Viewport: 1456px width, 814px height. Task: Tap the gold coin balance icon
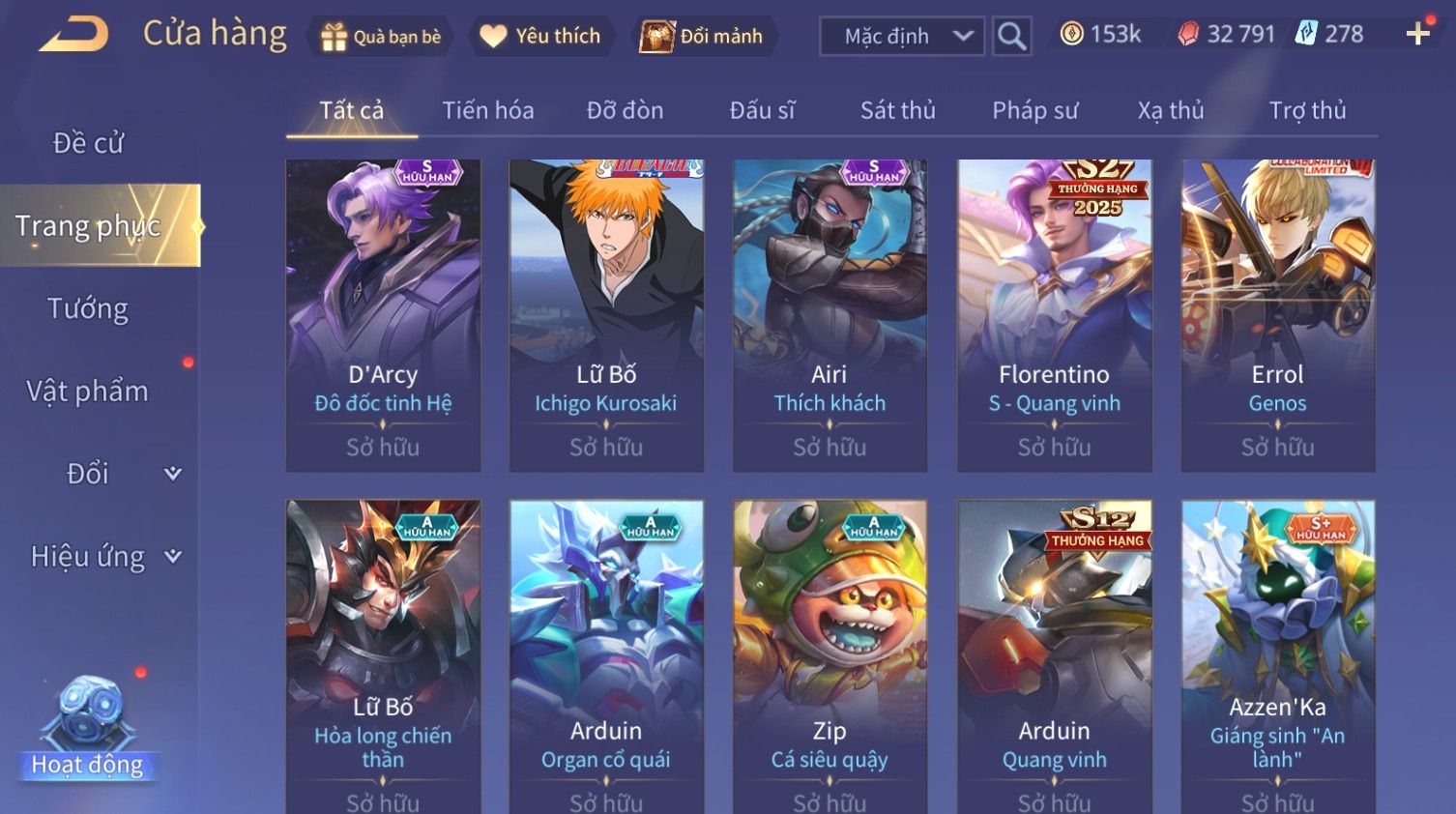coord(1071,34)
